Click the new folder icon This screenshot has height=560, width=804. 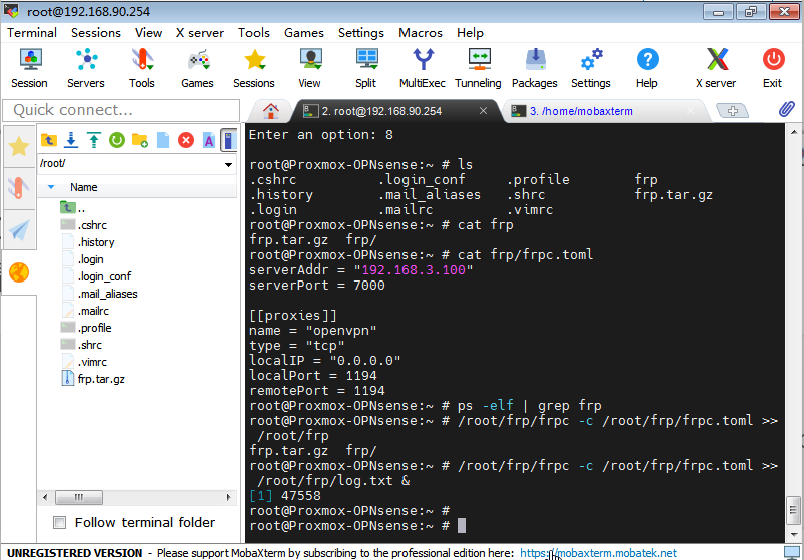[140, 141]
